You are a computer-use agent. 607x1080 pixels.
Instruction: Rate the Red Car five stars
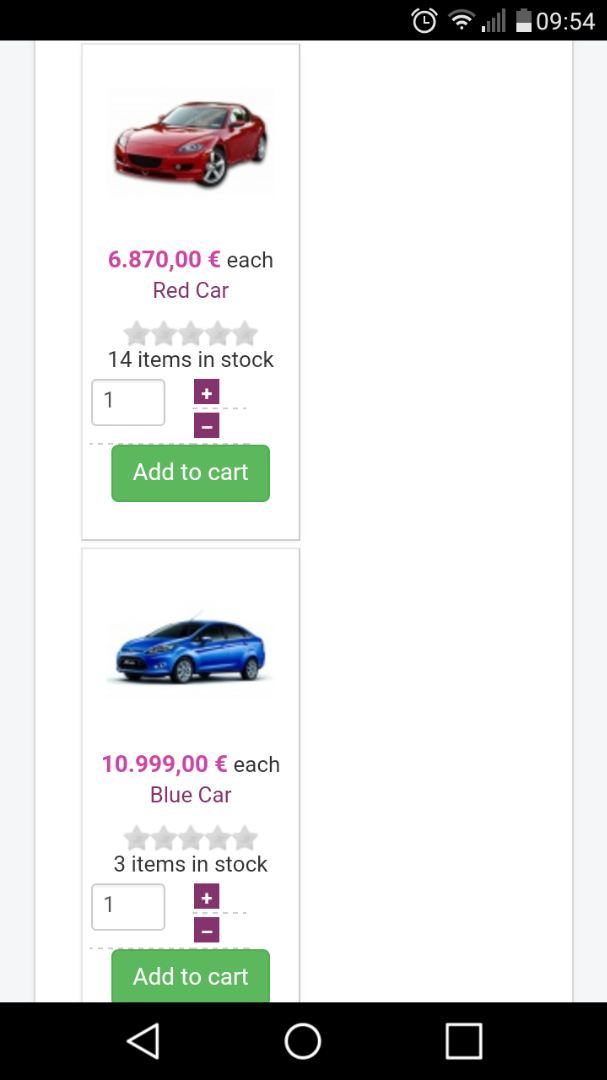(x=245, y=333)
